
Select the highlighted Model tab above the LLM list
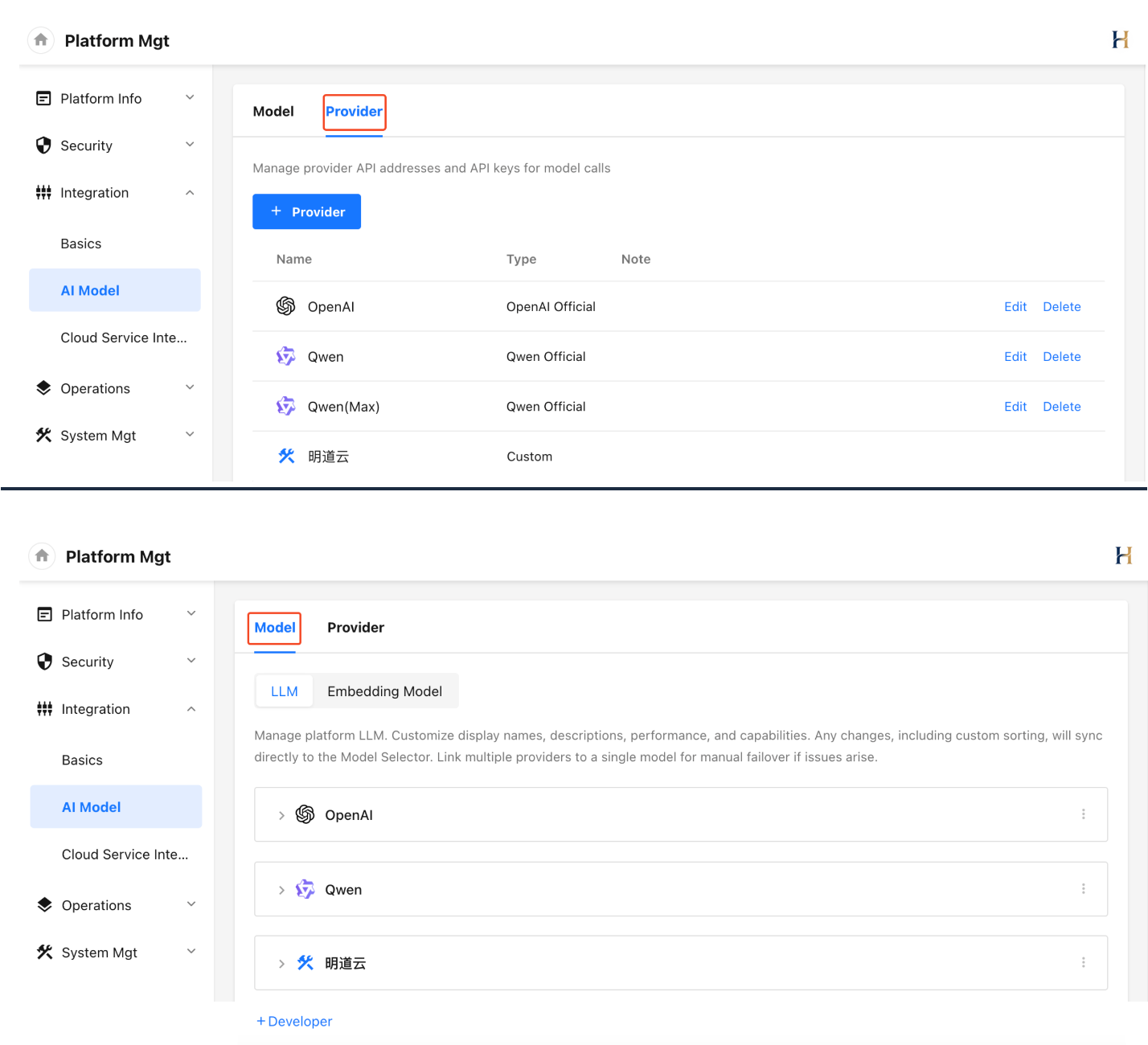(x=275, y=627)
